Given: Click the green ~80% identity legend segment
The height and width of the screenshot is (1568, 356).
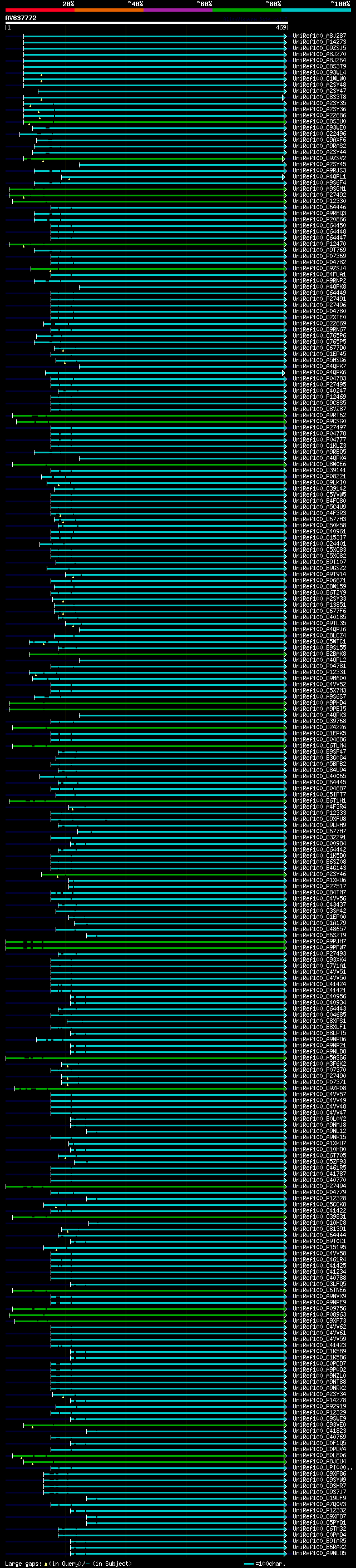Looking at the screenshot, I should point(247,10).
